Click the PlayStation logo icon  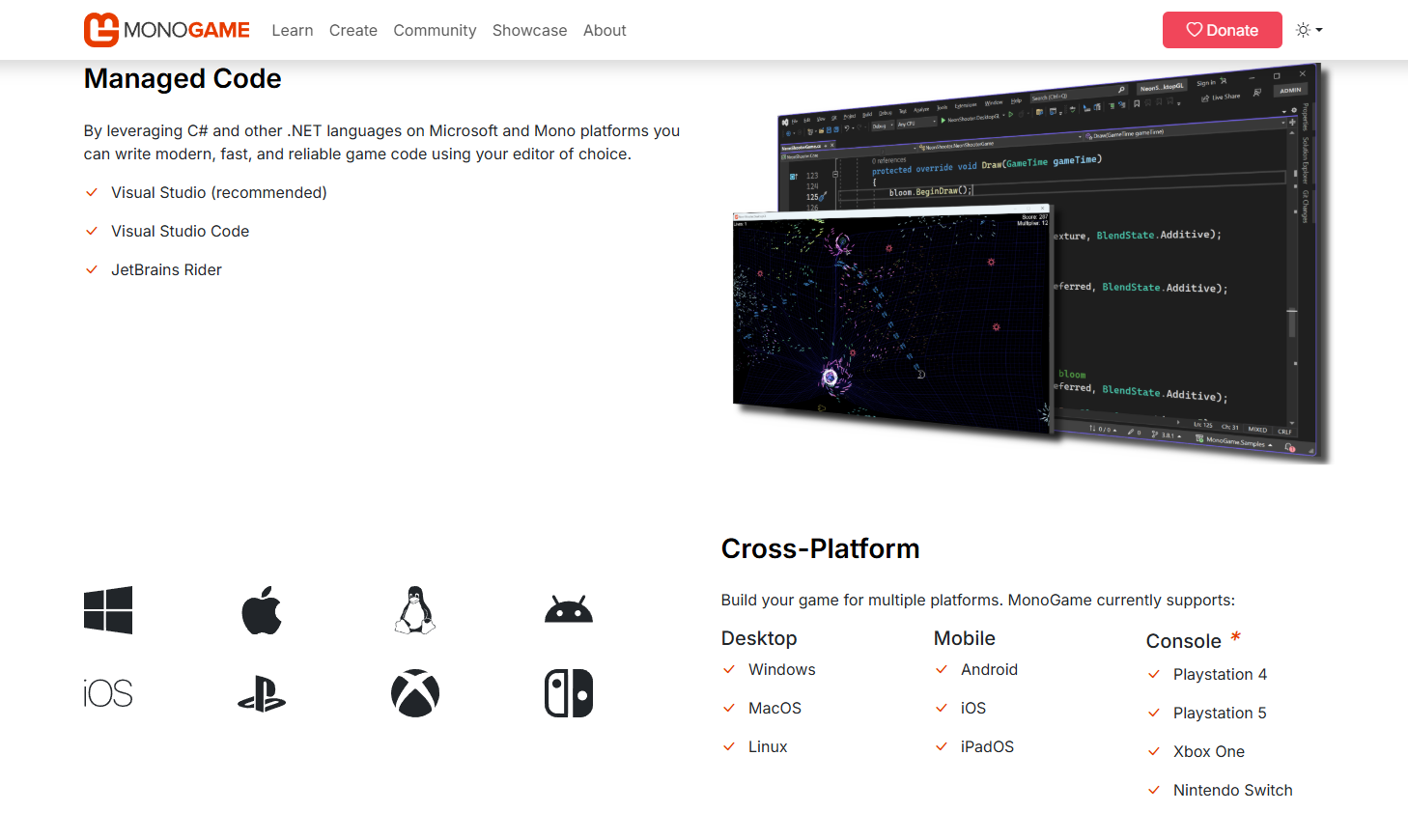tap(262, 693)
